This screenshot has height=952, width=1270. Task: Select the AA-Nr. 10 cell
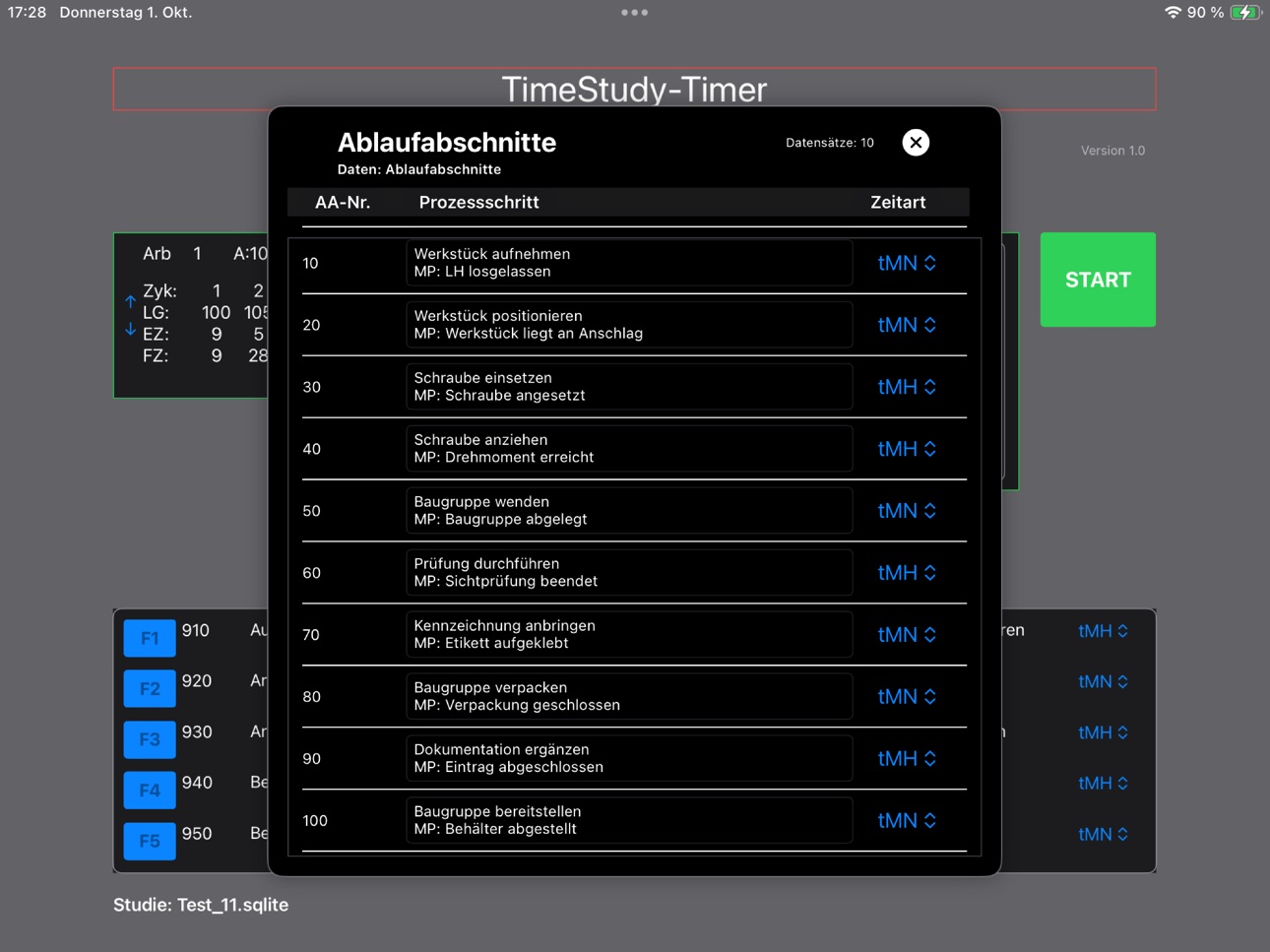[311, 264]
